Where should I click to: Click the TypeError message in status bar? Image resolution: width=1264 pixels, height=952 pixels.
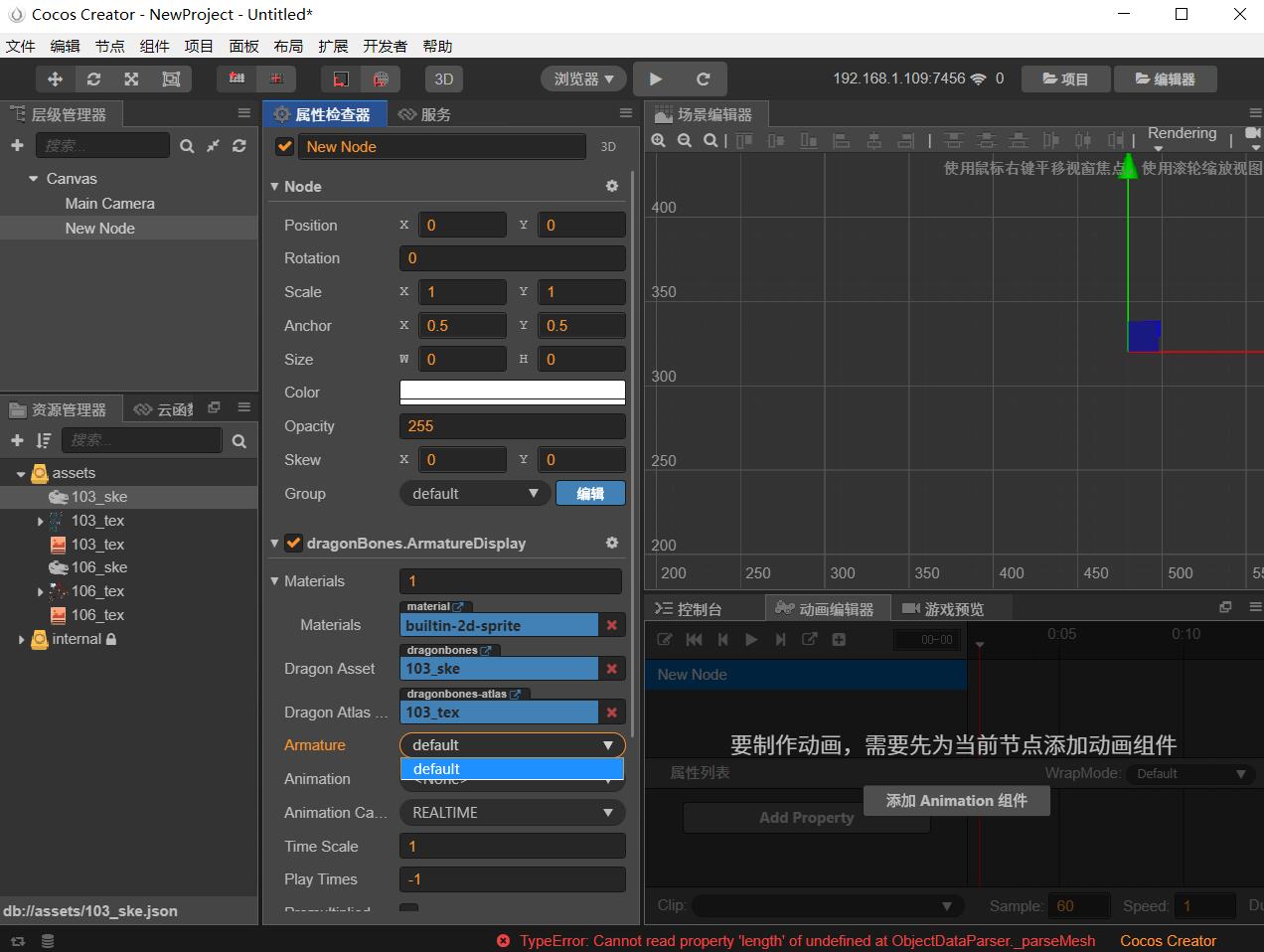click(807, 941)
